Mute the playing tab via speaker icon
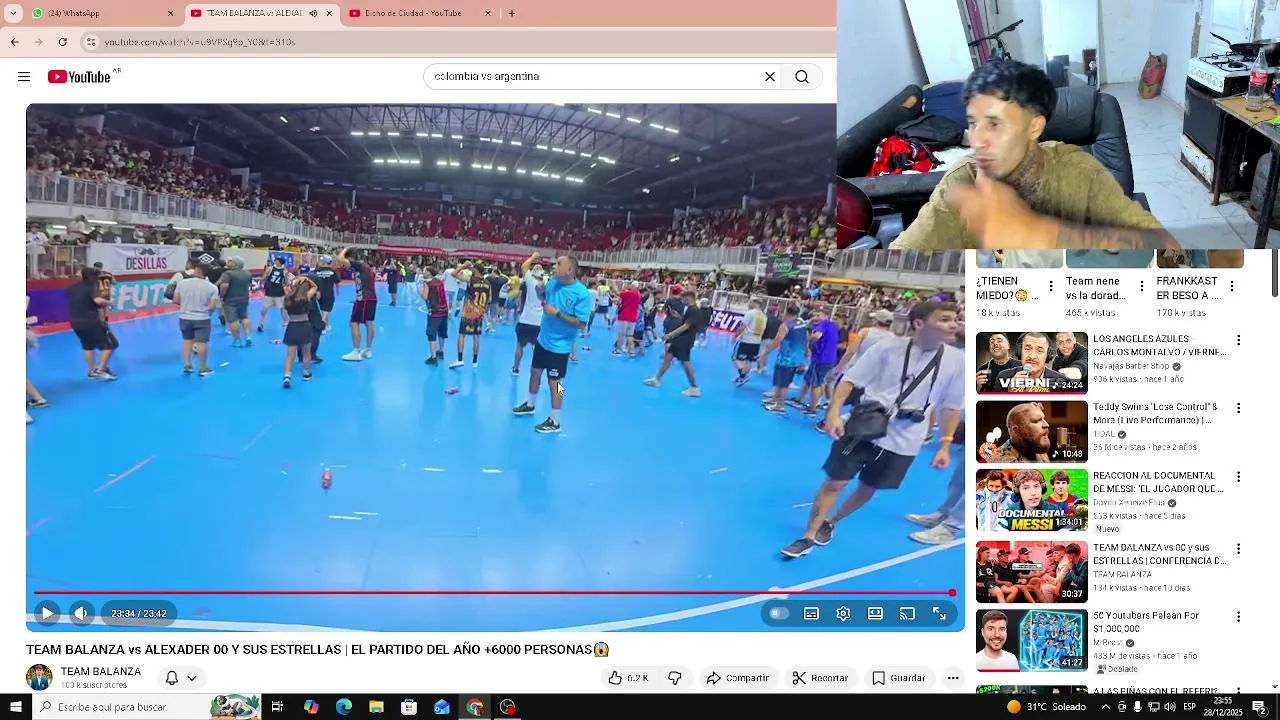Viewport: 1280px width, 720px height. click(313, 13)
